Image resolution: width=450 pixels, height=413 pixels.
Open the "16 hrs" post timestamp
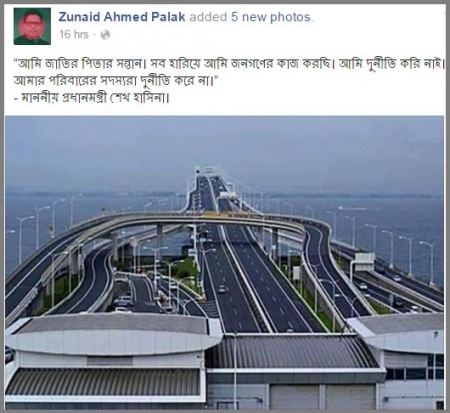(74, 34)
